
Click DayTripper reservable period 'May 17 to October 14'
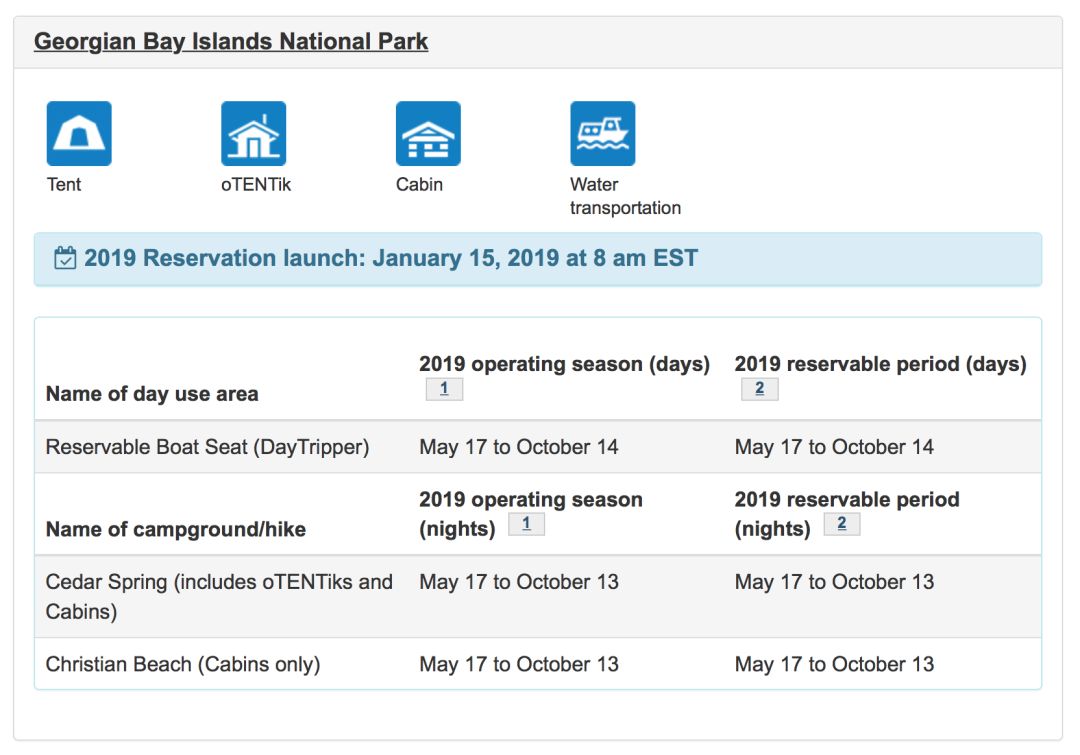[834, 447]
